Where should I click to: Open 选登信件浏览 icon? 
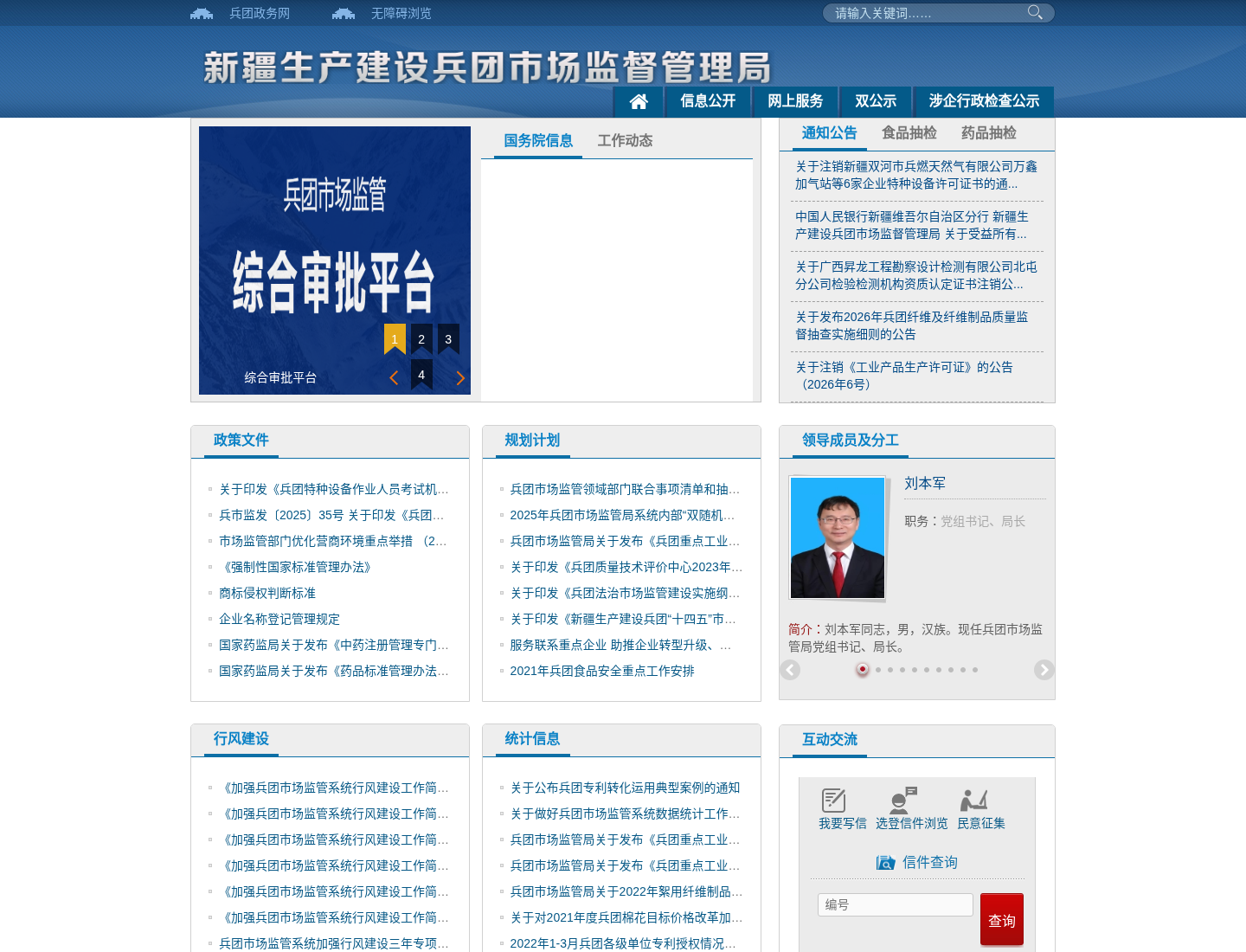pos(902,800)
